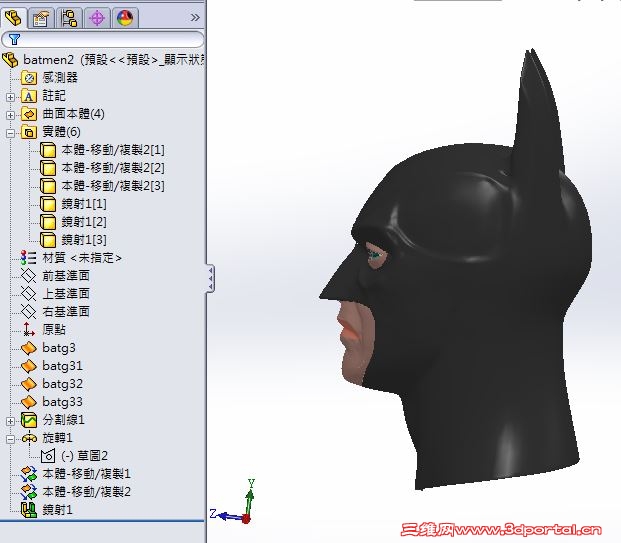
Task: Collapse the 旋轉1 revolve feature
Action: click(10, 439)
